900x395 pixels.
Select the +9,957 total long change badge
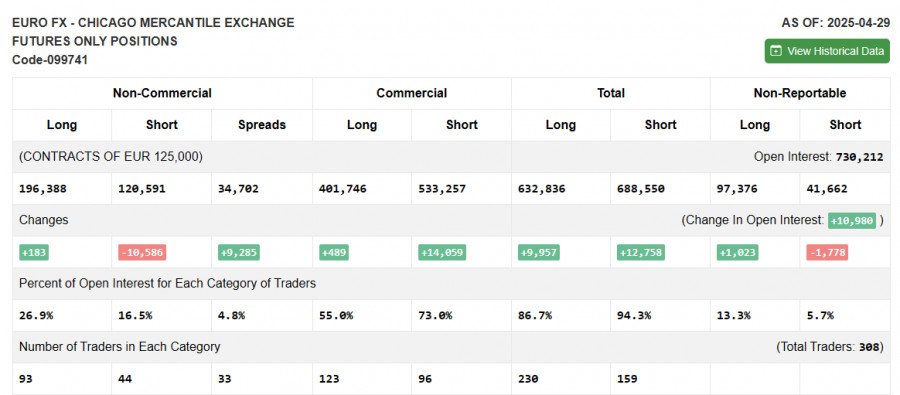coord(538,253)
